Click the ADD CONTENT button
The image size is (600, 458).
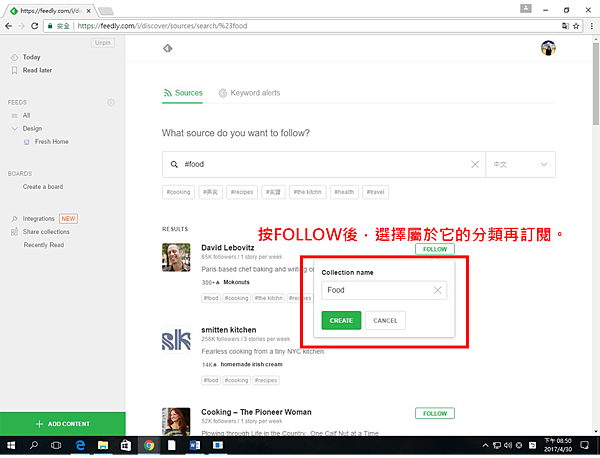pyautogui.click(x=63, y=424)
